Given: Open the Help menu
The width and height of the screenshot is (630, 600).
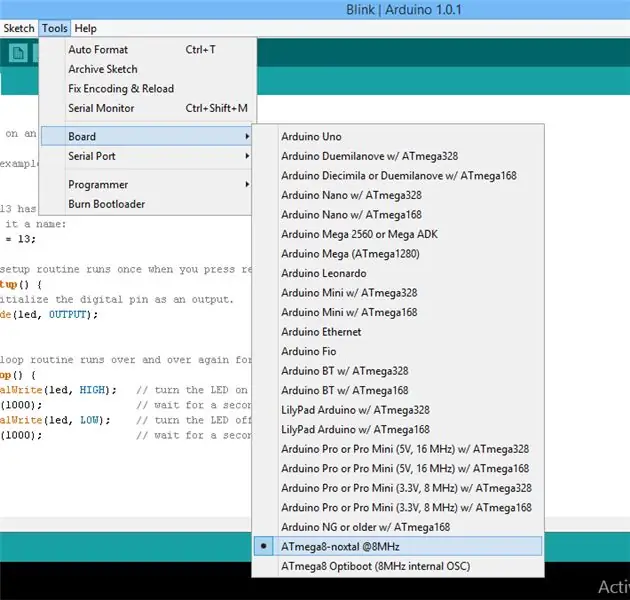Looking at the screenshot, I should [86, 28].
